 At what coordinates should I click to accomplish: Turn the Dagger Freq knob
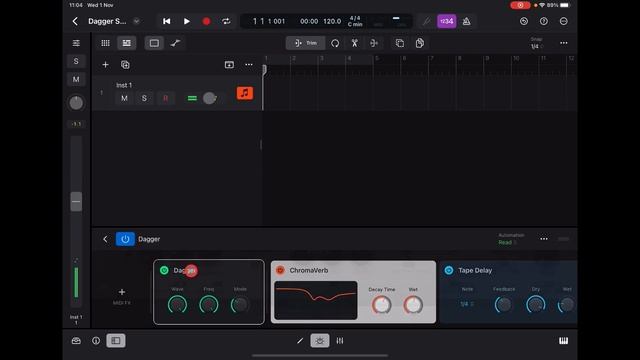pyautogui.click(x=209, y=305)
